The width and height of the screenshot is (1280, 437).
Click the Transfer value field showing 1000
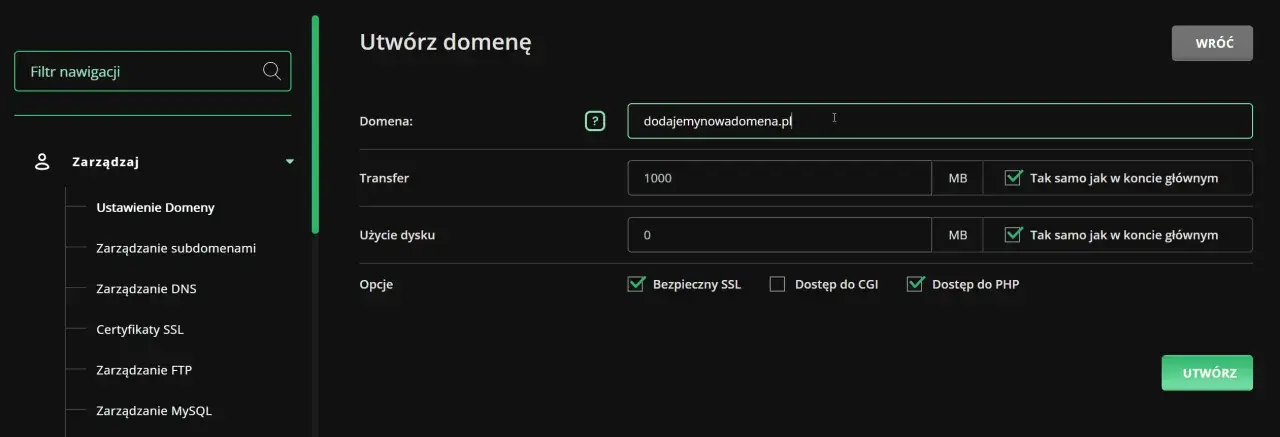point(780,178)
